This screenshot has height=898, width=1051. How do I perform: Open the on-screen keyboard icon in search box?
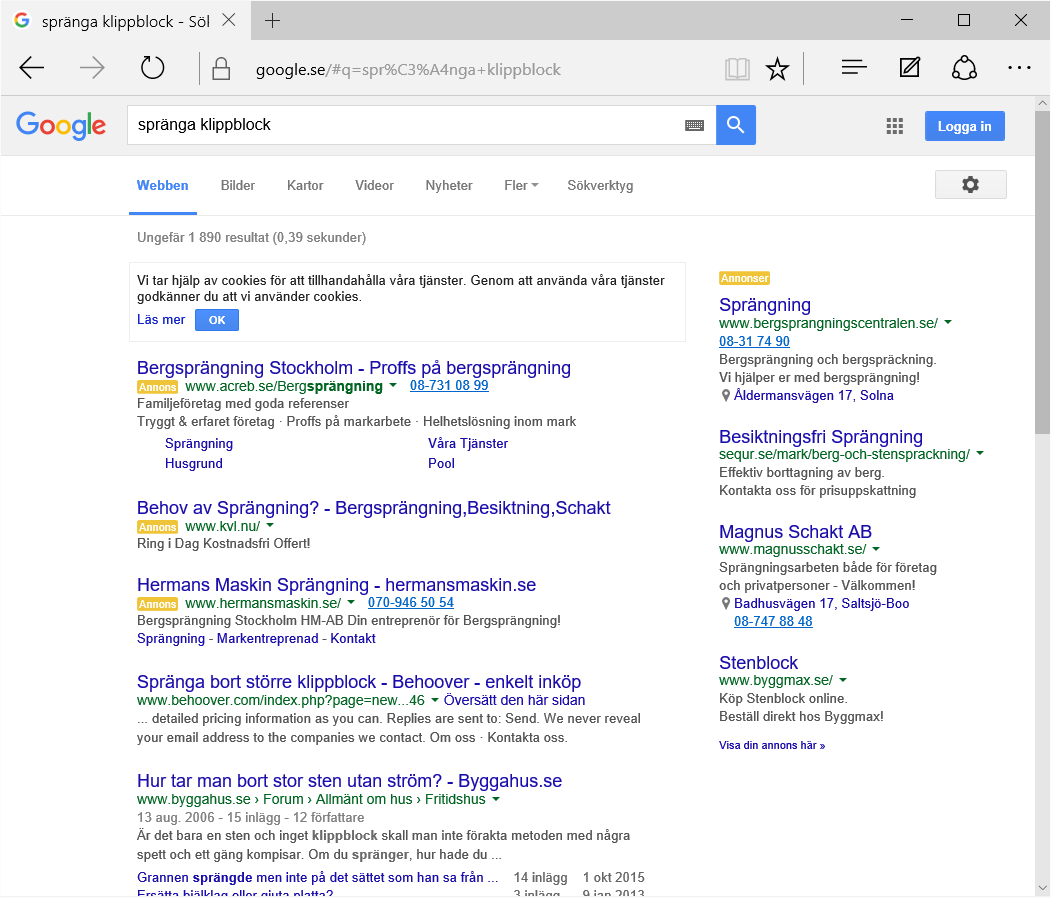point(694,125)
